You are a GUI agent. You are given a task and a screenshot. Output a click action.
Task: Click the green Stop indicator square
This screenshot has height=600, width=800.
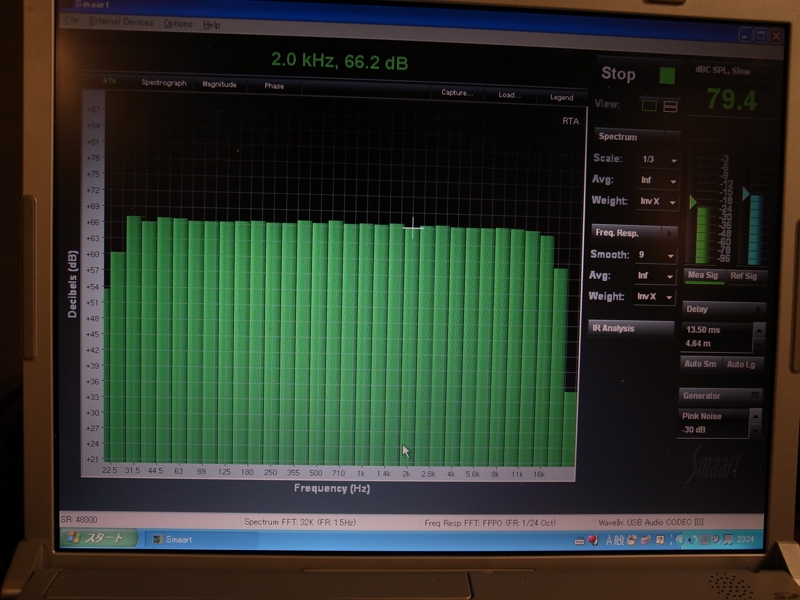point(667,75)
